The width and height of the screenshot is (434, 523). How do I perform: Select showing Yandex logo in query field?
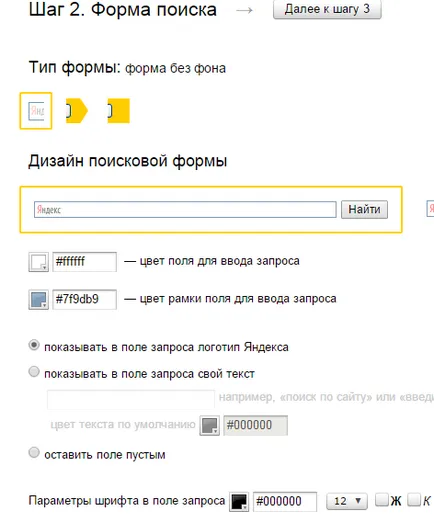point(34,345)
